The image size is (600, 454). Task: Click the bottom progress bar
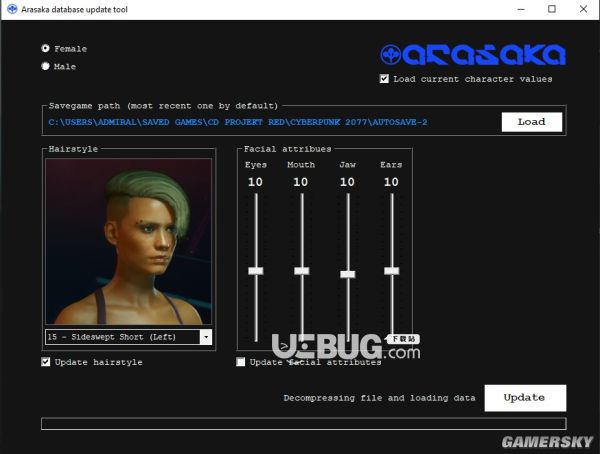[303, 423]
